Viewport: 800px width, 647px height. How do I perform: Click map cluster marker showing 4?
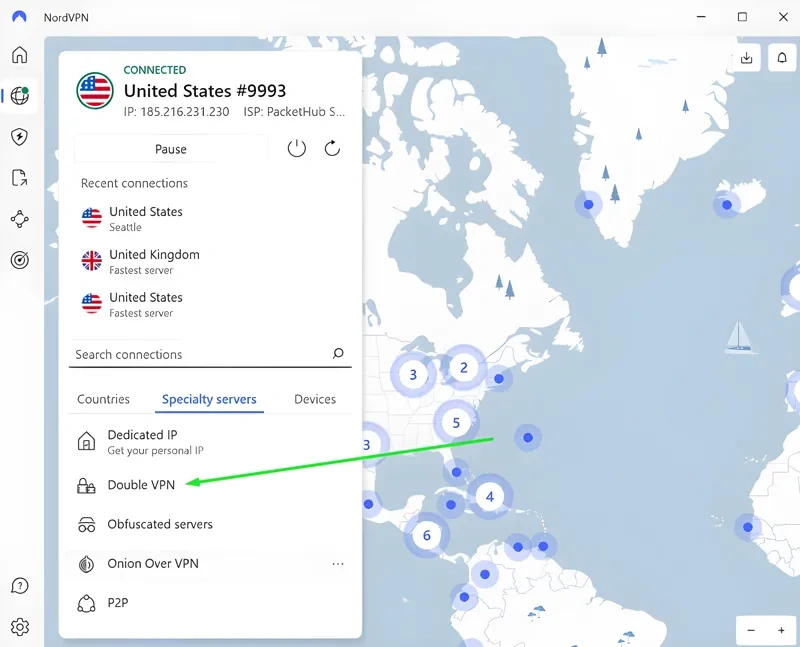pyautogui.click(x=490, y=496)
